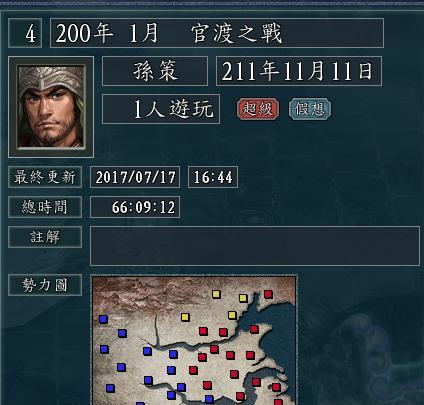Click the 16:44 update time box
Image resolution: width=424 pixels, height=405 pixels.
(213, 177)
